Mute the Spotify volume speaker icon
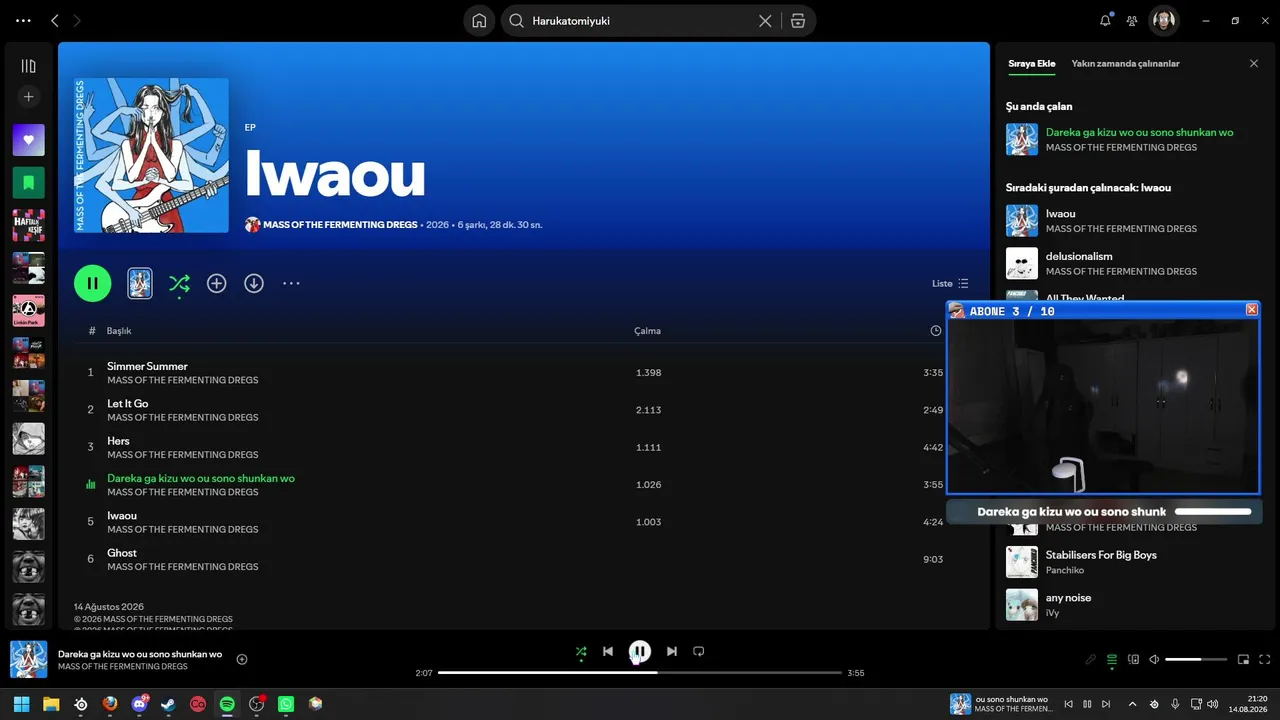 tap(1154, 659)
